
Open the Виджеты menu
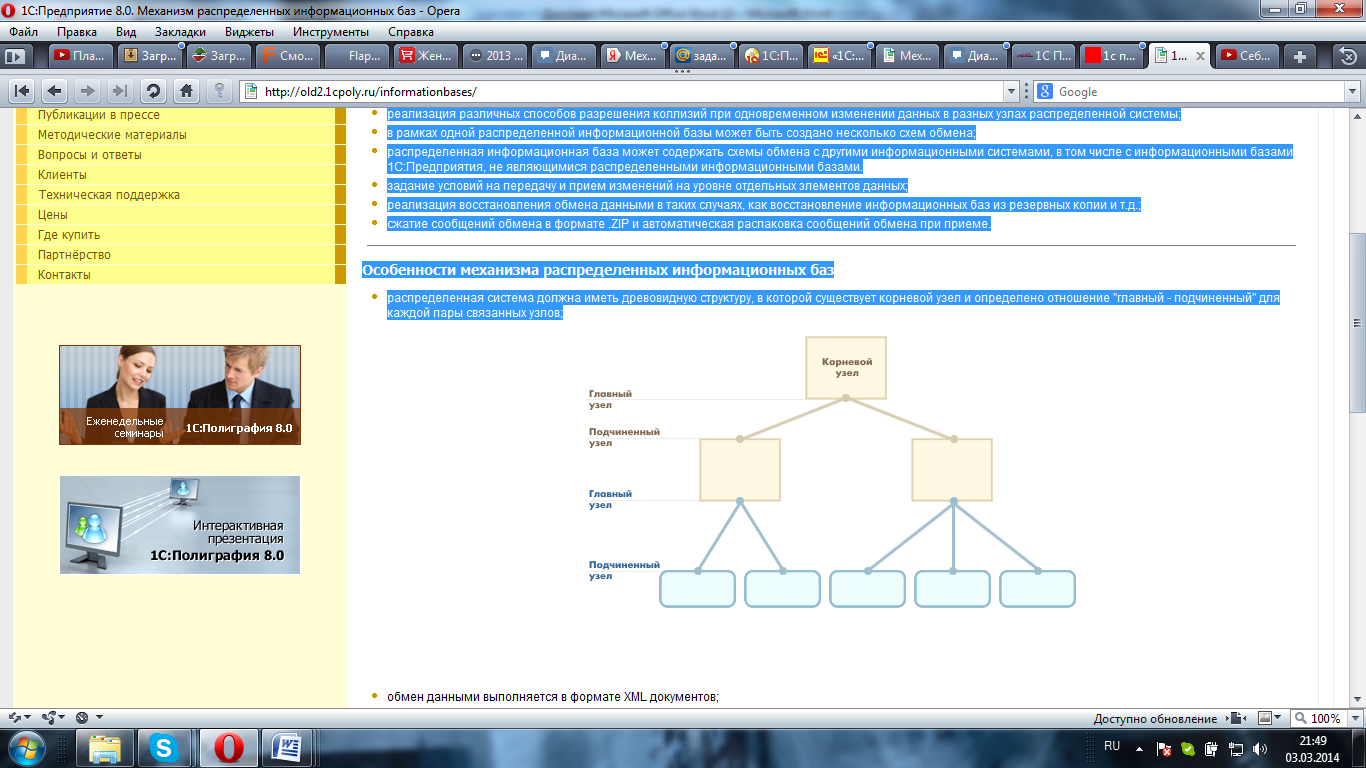point(249,31)
